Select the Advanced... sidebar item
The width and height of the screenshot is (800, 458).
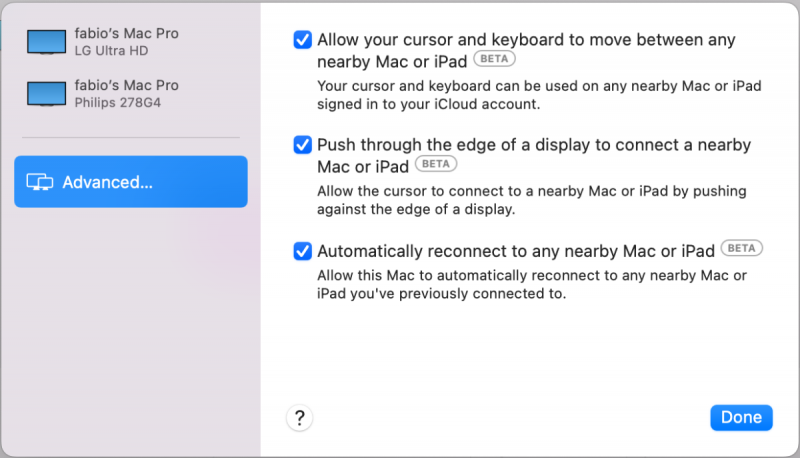pyautogui.click(x=130, y=182)
